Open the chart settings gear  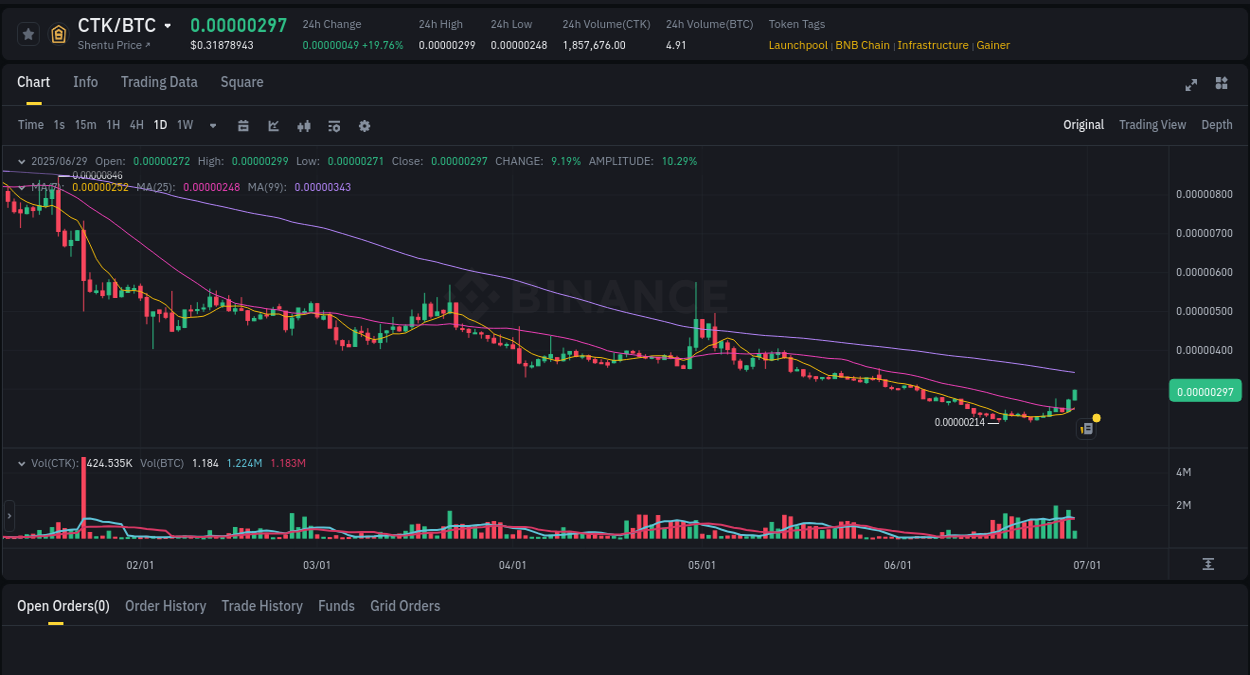tap(364, 125)
